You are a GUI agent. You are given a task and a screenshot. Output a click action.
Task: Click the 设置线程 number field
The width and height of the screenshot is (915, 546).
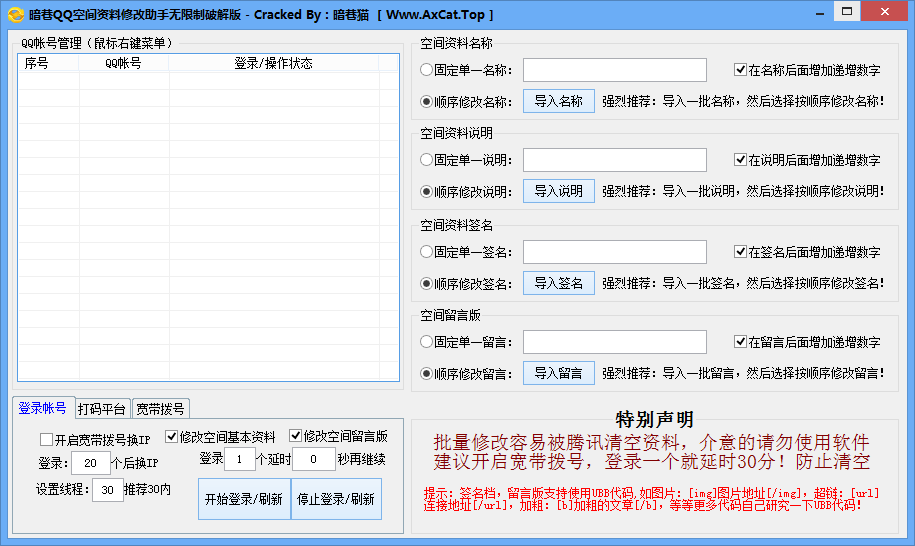pos(107,490)
